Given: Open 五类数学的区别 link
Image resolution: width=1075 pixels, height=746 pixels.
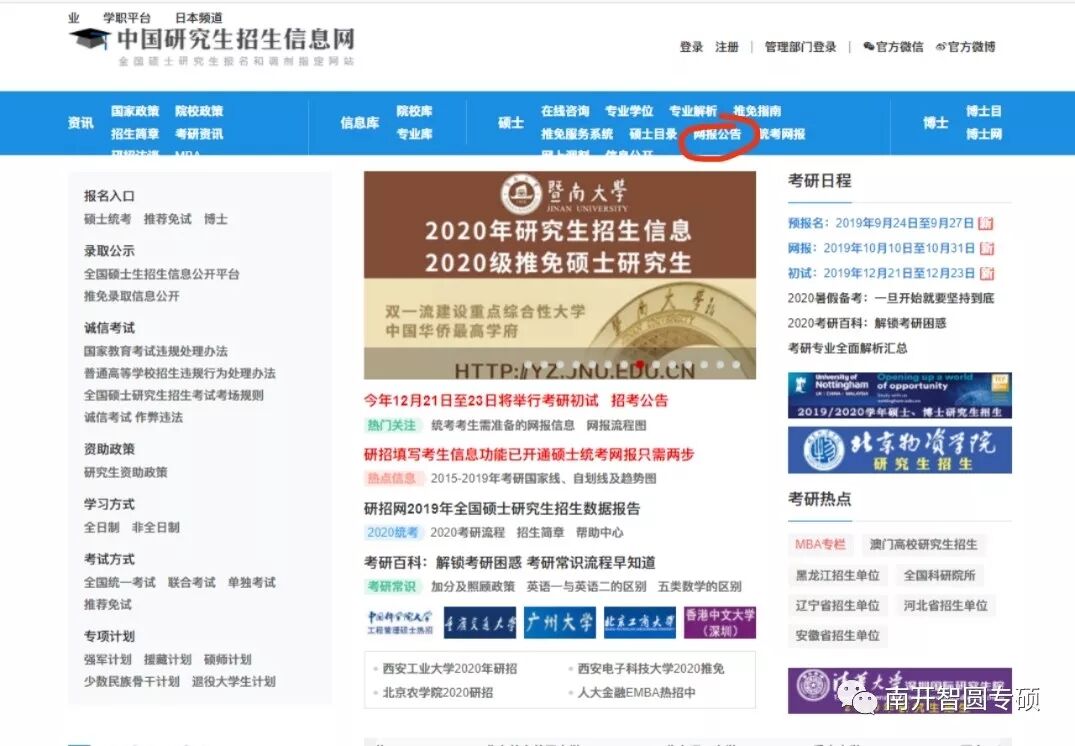Looking at the screenshot, I should tap(699, 586).
